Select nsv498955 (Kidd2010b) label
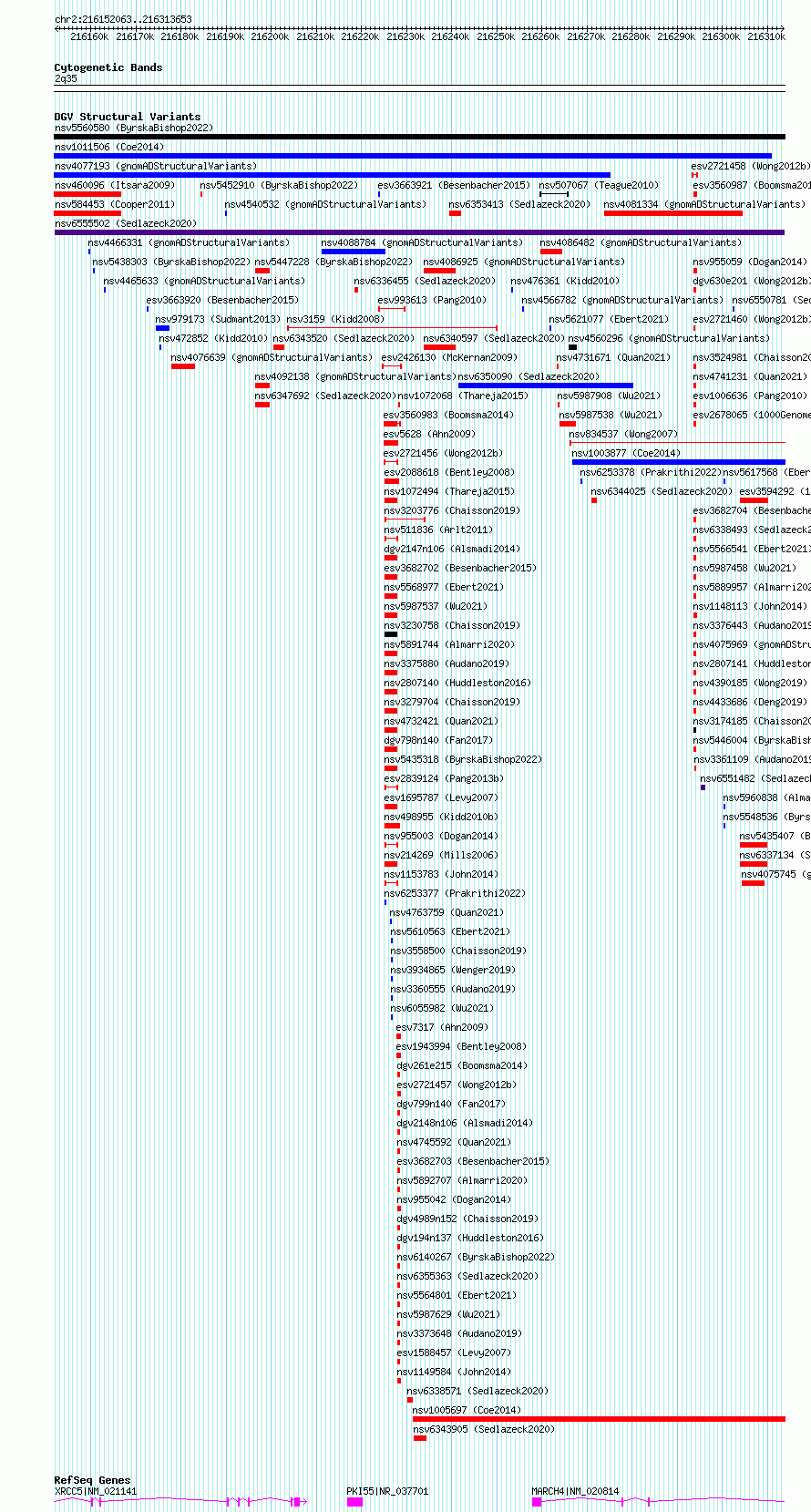The image size is (811, 1512). (x=441, y=818)
